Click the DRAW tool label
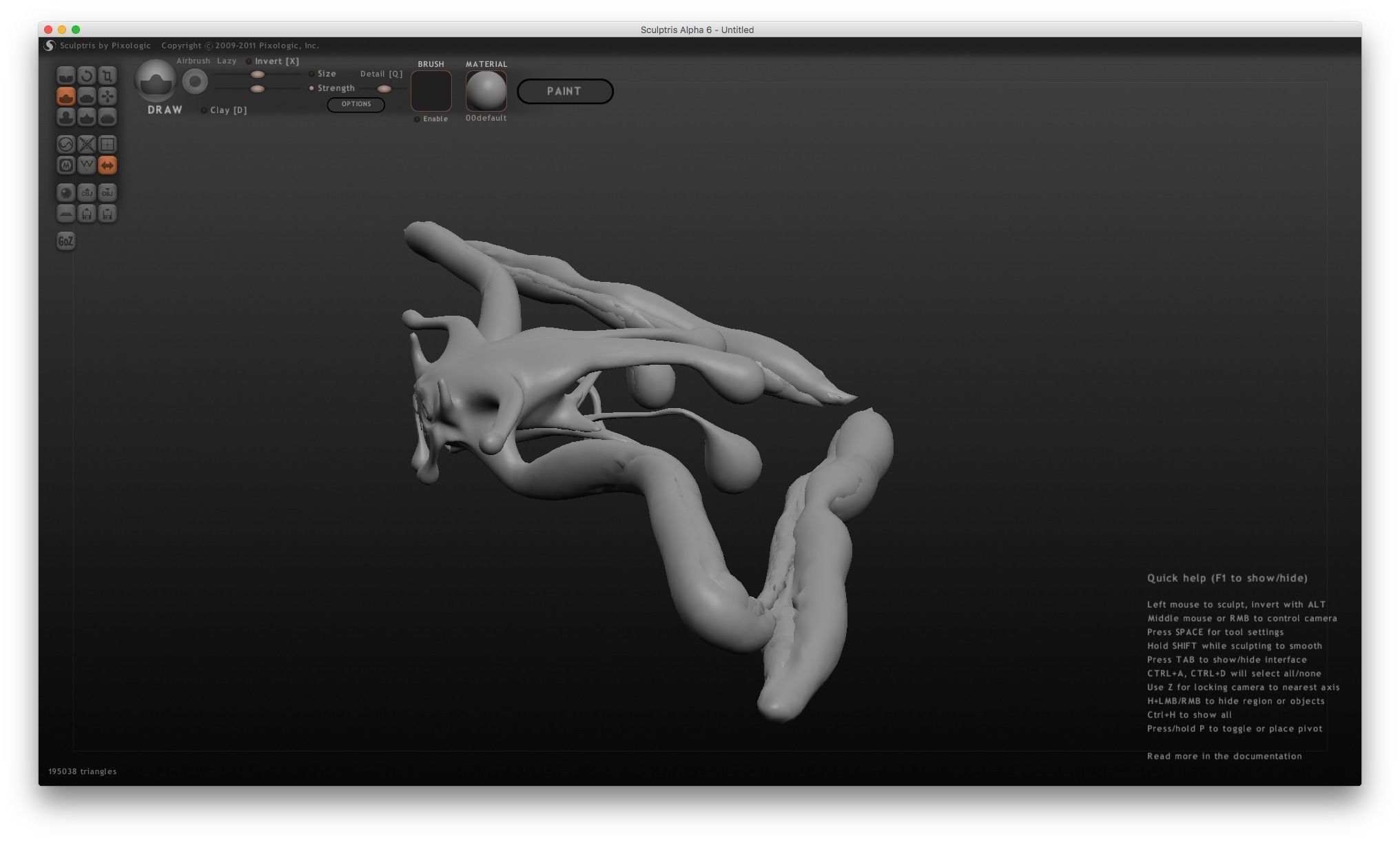1400x841 pixels. pos(165,110)
